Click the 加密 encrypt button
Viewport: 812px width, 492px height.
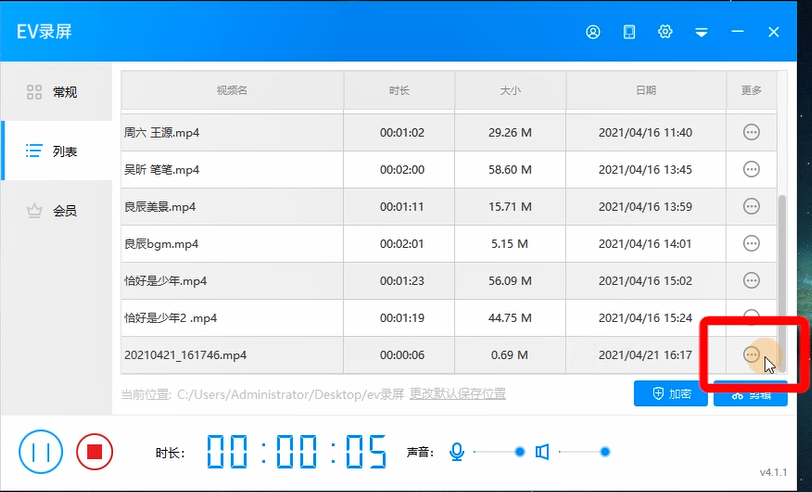point(671,394)
